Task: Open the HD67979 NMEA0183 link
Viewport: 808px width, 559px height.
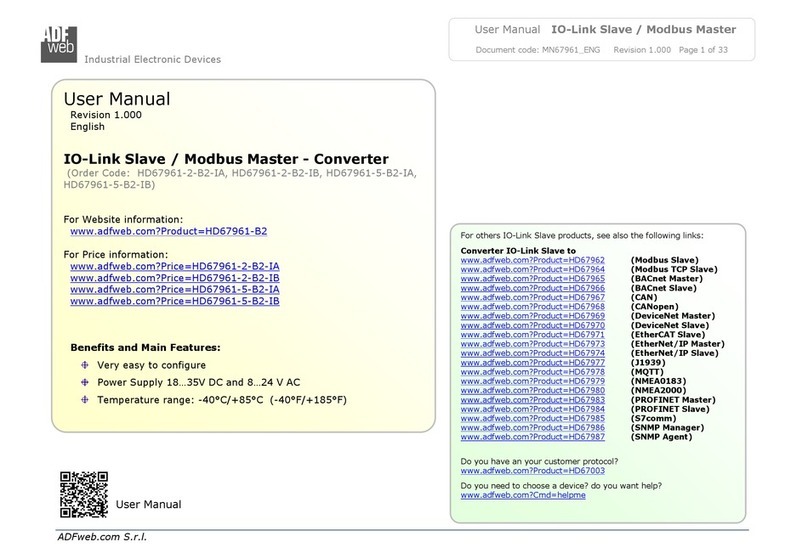Action: tap(533, 381)
